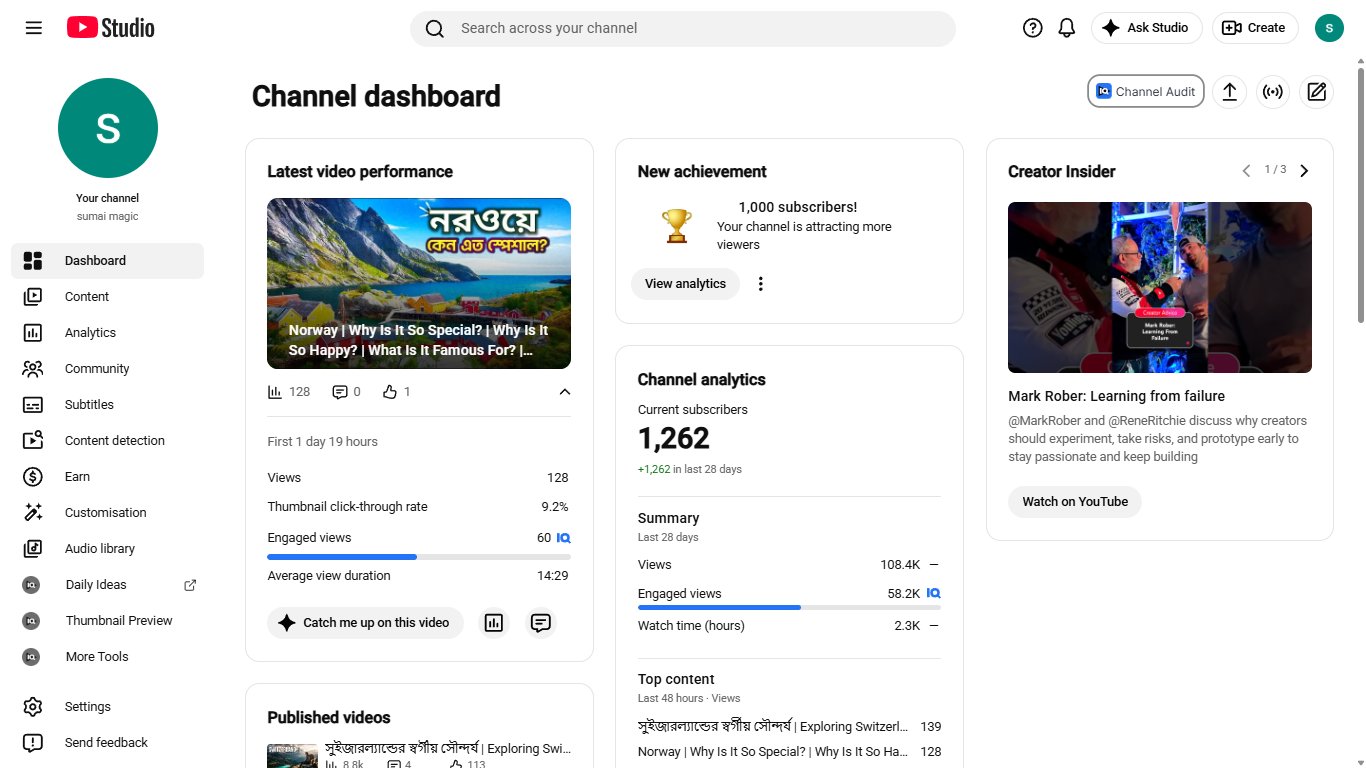Click the Ask Studio button
This screenshot has width=1366, height=768.
[1146, 28]
